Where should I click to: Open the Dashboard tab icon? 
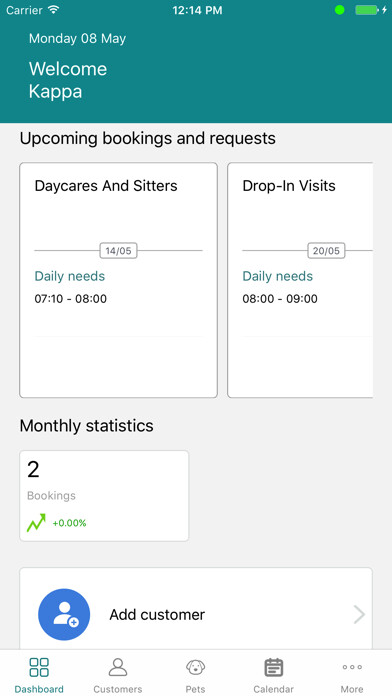tap(39, 667)
